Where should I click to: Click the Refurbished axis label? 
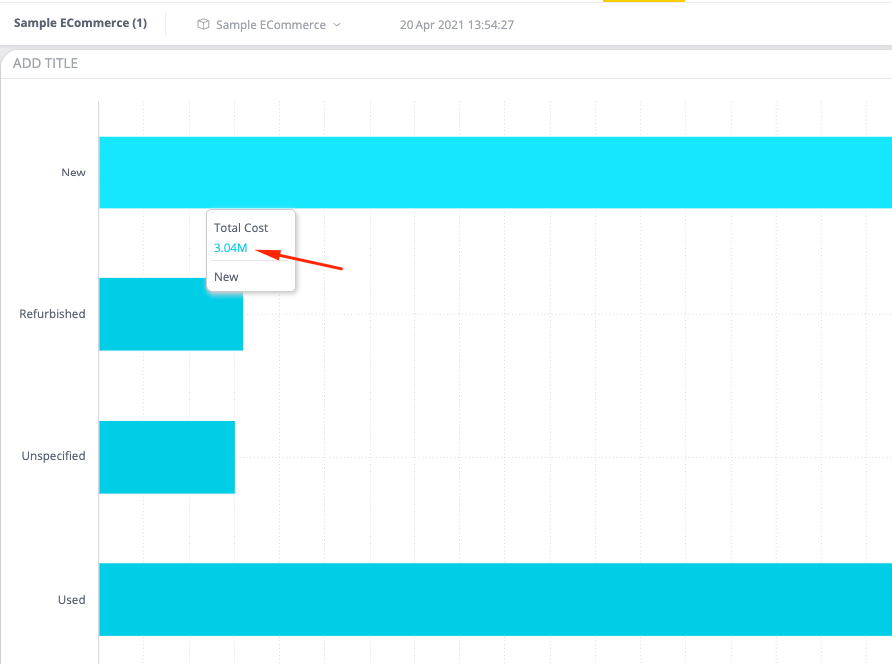click(x=51, y=313)
